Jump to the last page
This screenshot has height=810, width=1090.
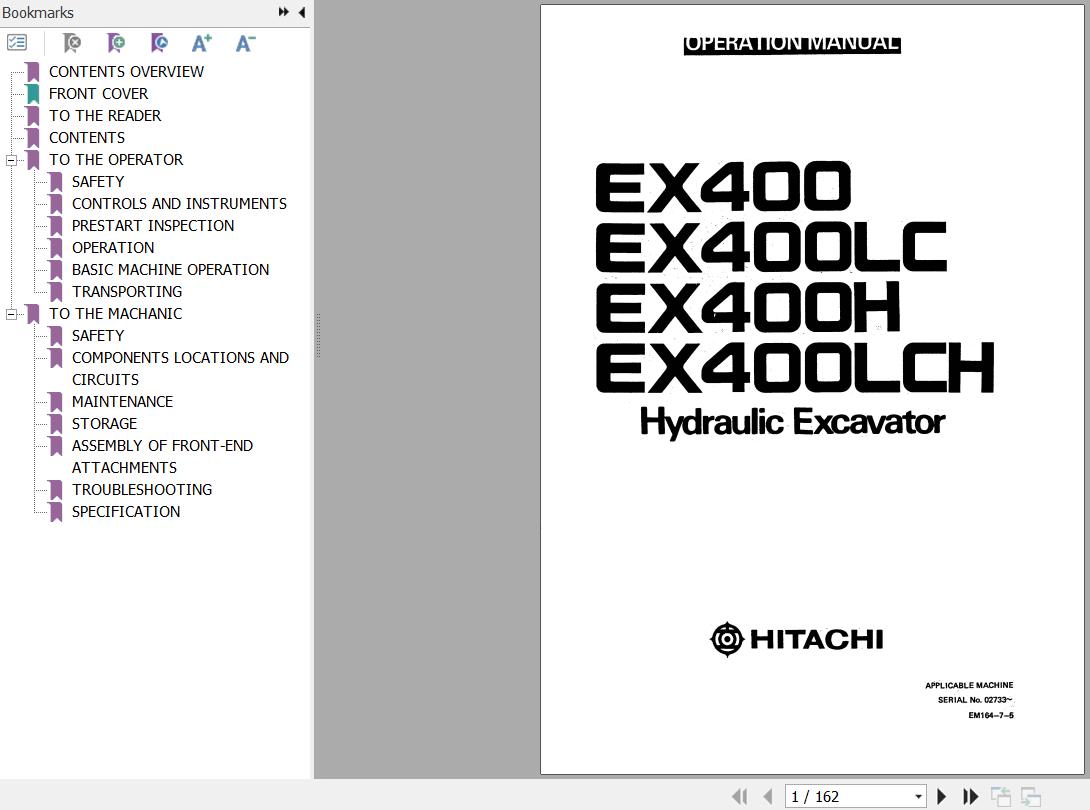point(970,796)
